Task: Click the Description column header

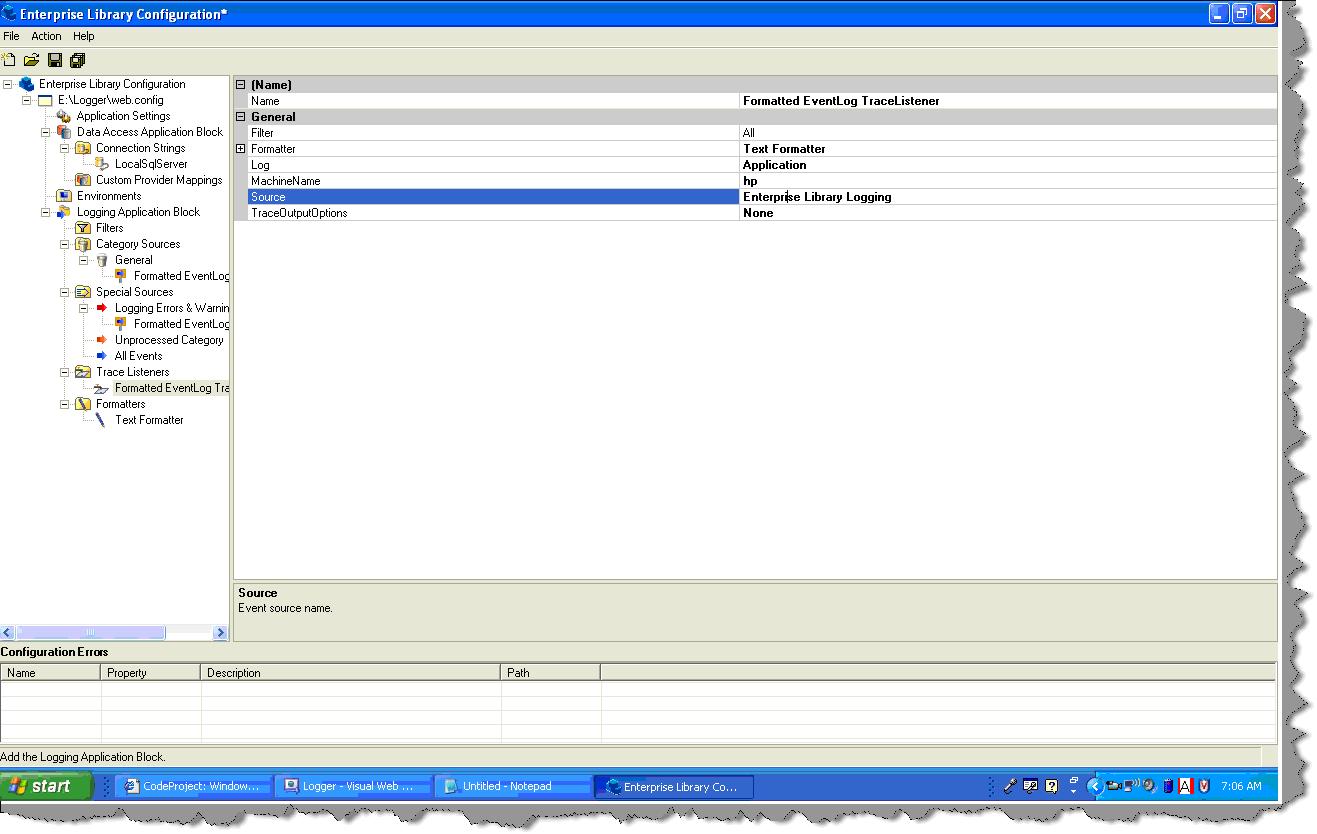Action: pos(350,673)
